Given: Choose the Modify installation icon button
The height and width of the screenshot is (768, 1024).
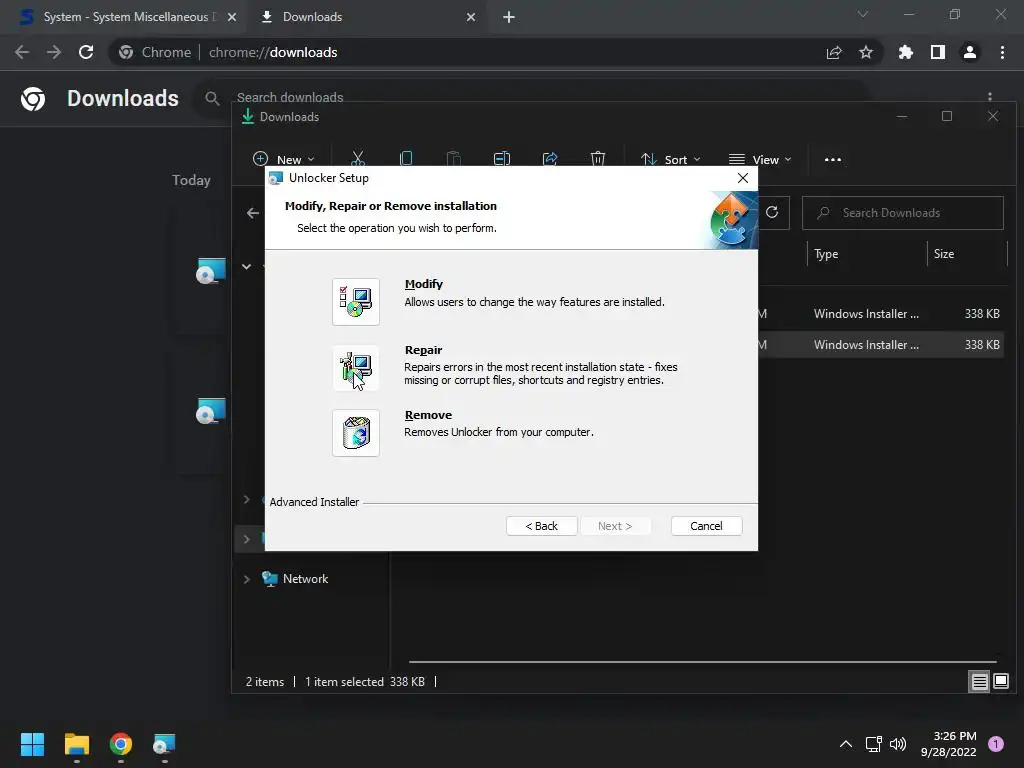Looking at the screenshot, I should (x=355, y=301).
